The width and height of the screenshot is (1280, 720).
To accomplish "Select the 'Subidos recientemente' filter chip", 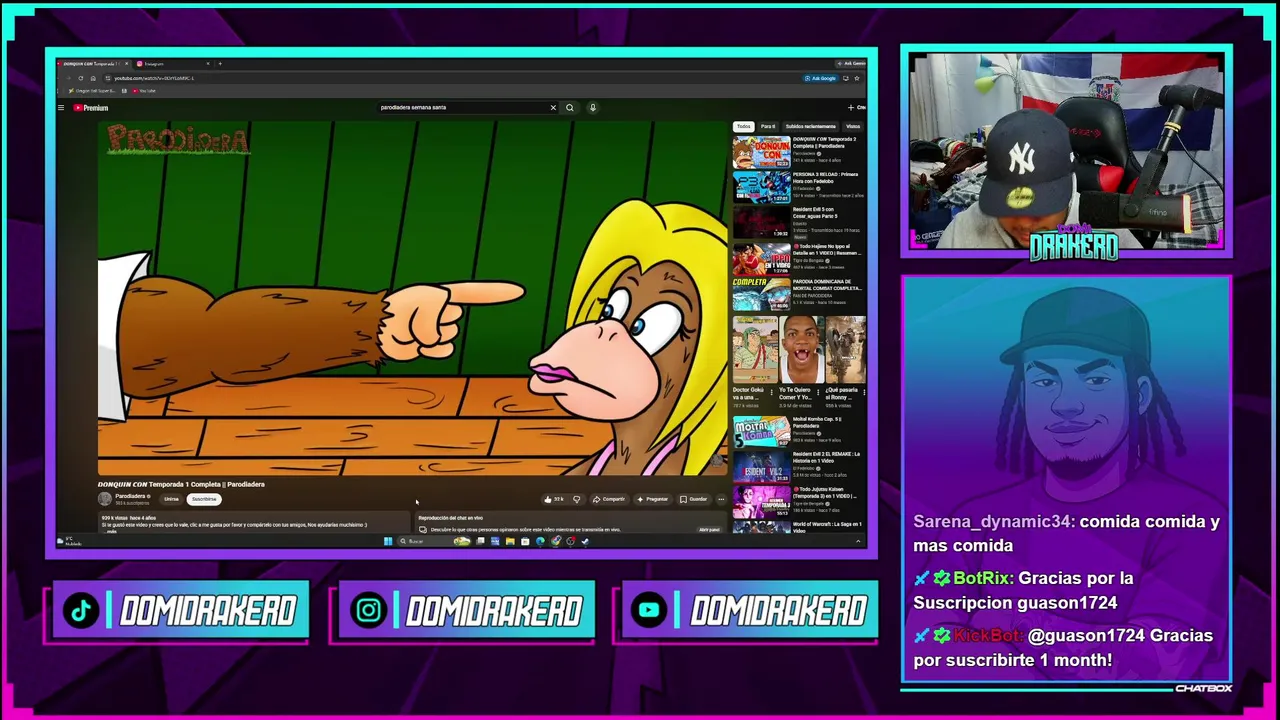I will pyautogui.click(x=810, y=127).
